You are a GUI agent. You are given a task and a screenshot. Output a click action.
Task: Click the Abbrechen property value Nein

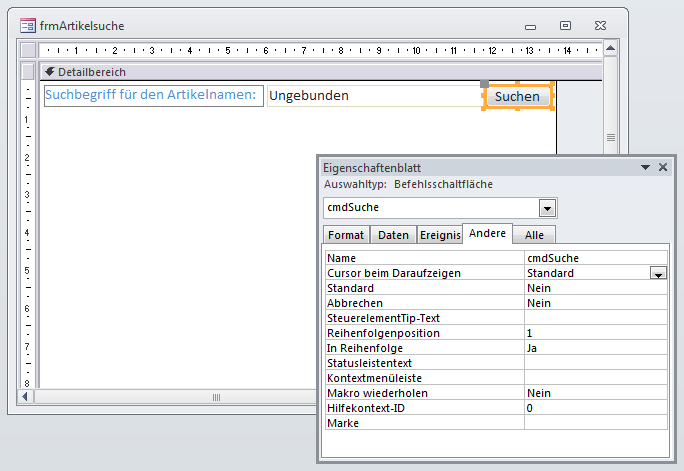(x=596, y=303)
